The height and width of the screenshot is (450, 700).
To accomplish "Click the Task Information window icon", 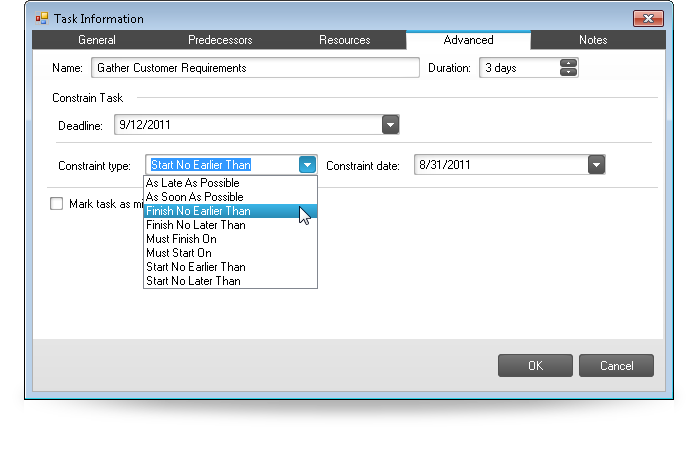I will [x=42, y=18].
